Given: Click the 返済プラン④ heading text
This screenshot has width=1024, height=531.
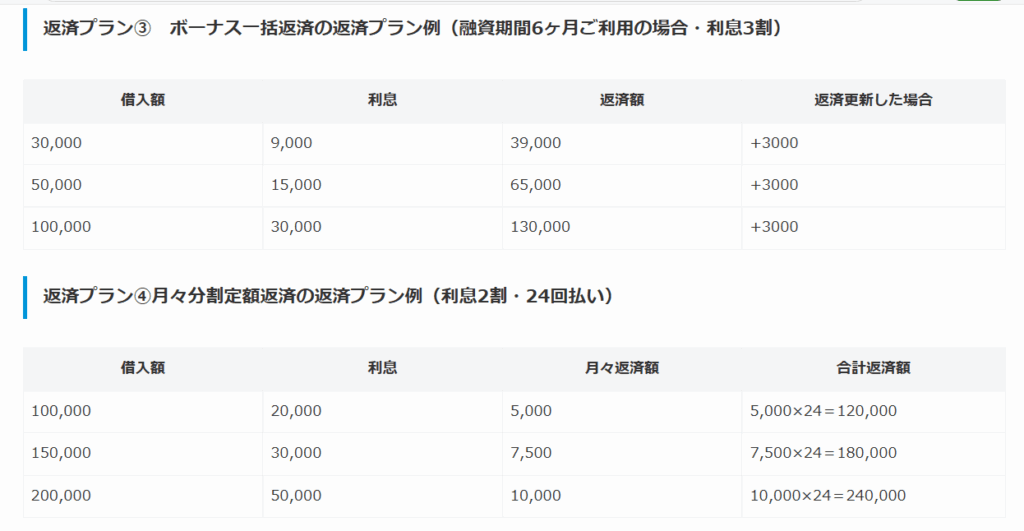Looking at the screenshot, I should tap(328, 296).
